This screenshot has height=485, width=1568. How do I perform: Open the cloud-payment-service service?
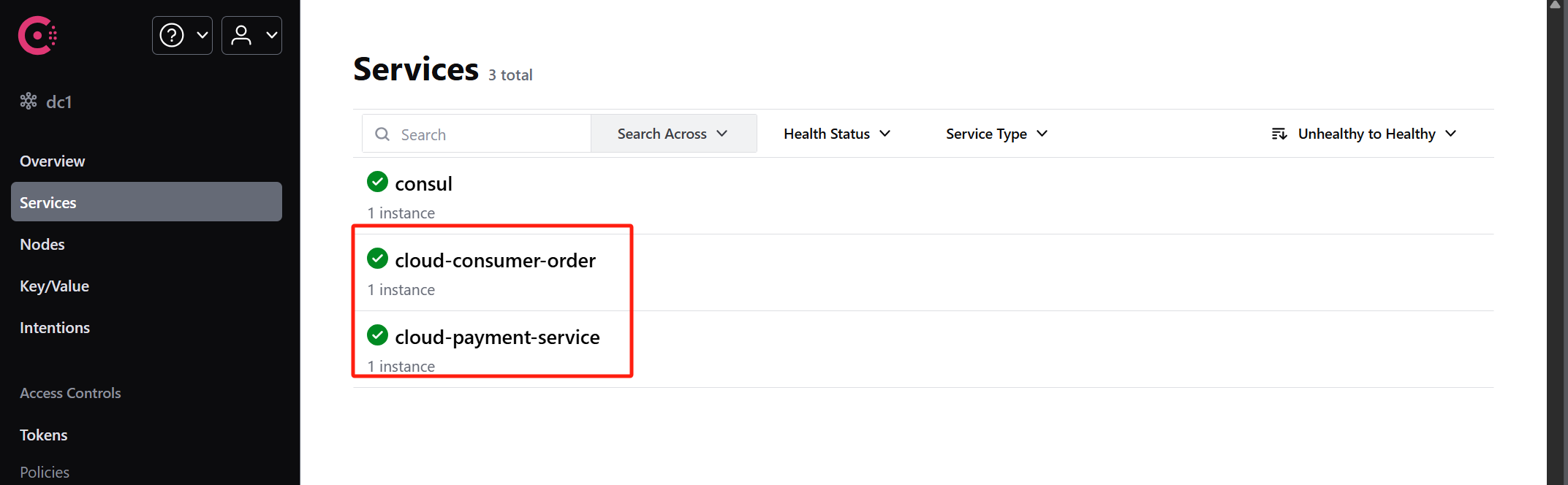[497, 337]
